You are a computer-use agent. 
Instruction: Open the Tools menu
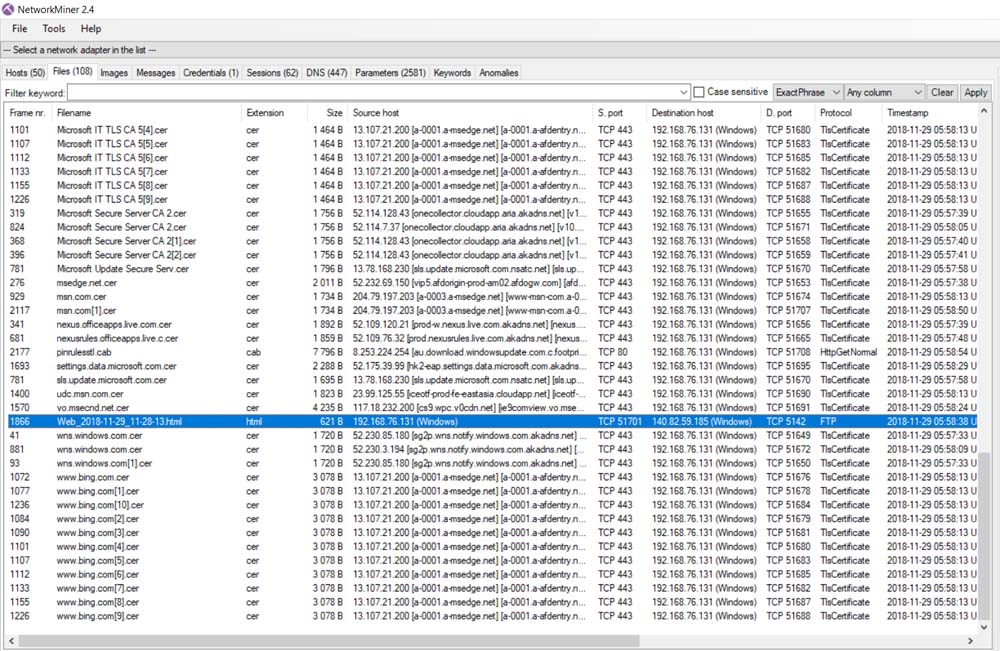click(53, 29)
